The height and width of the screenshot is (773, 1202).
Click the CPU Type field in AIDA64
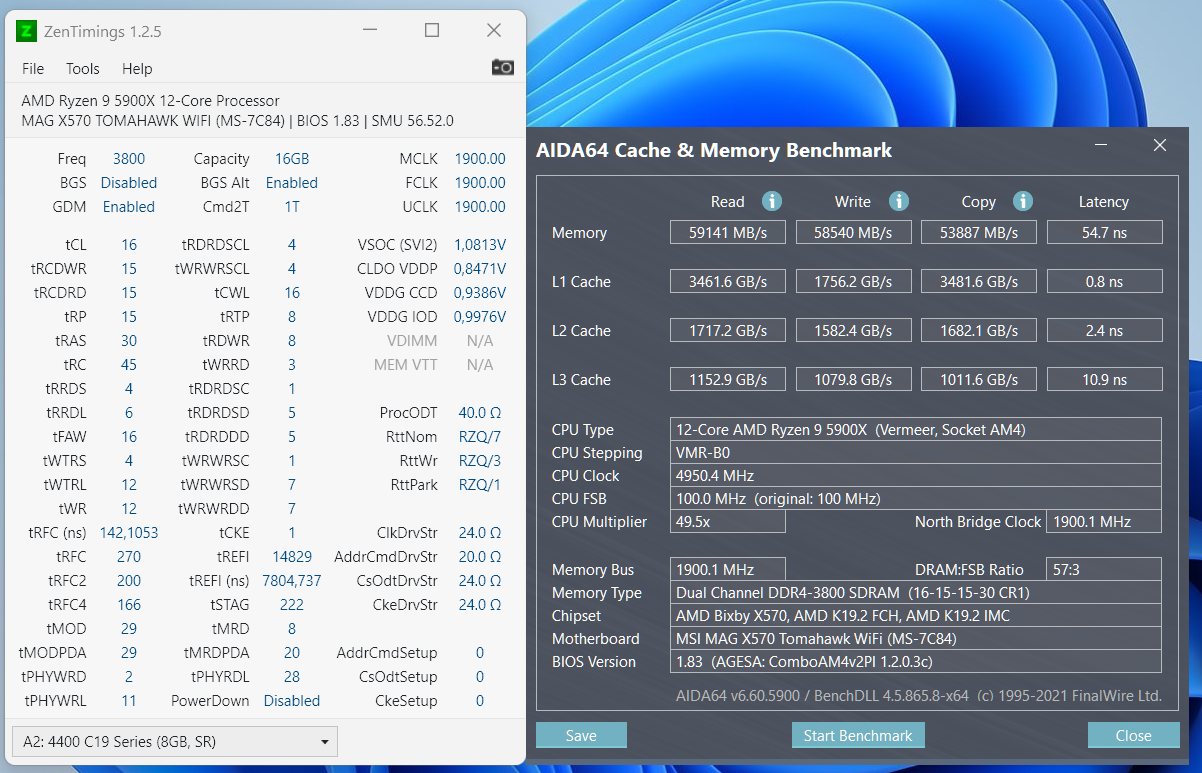[916, 429]
